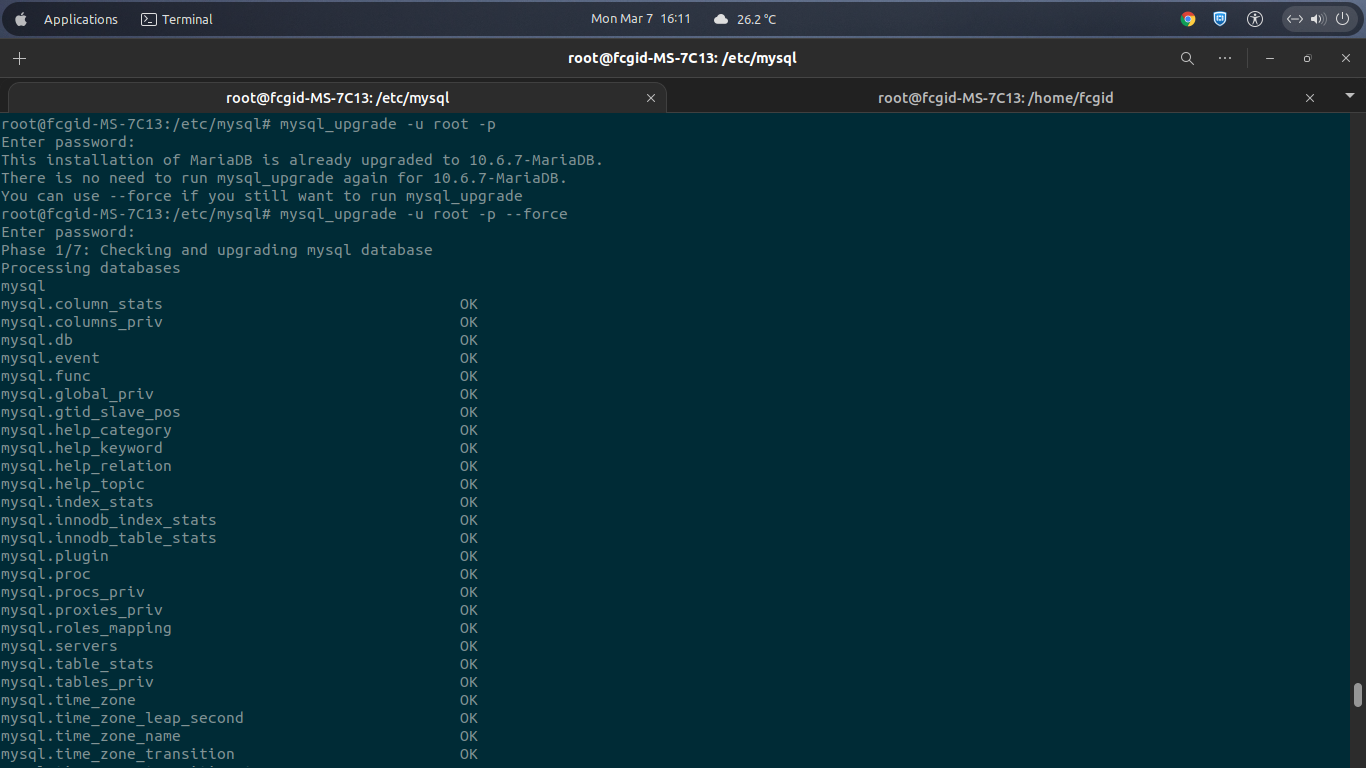Open the accessibility menu icon
Image resolution: width=1366 pixels, height=768 pixels.
point(1256,19)
